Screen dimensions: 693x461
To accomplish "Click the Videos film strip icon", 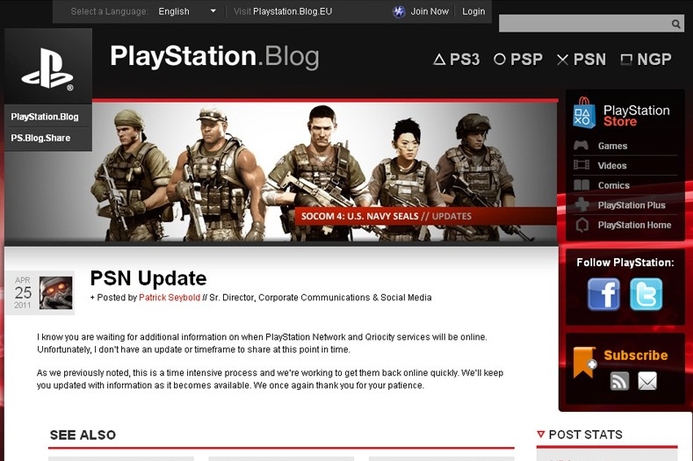I will [x=581, y=165].
